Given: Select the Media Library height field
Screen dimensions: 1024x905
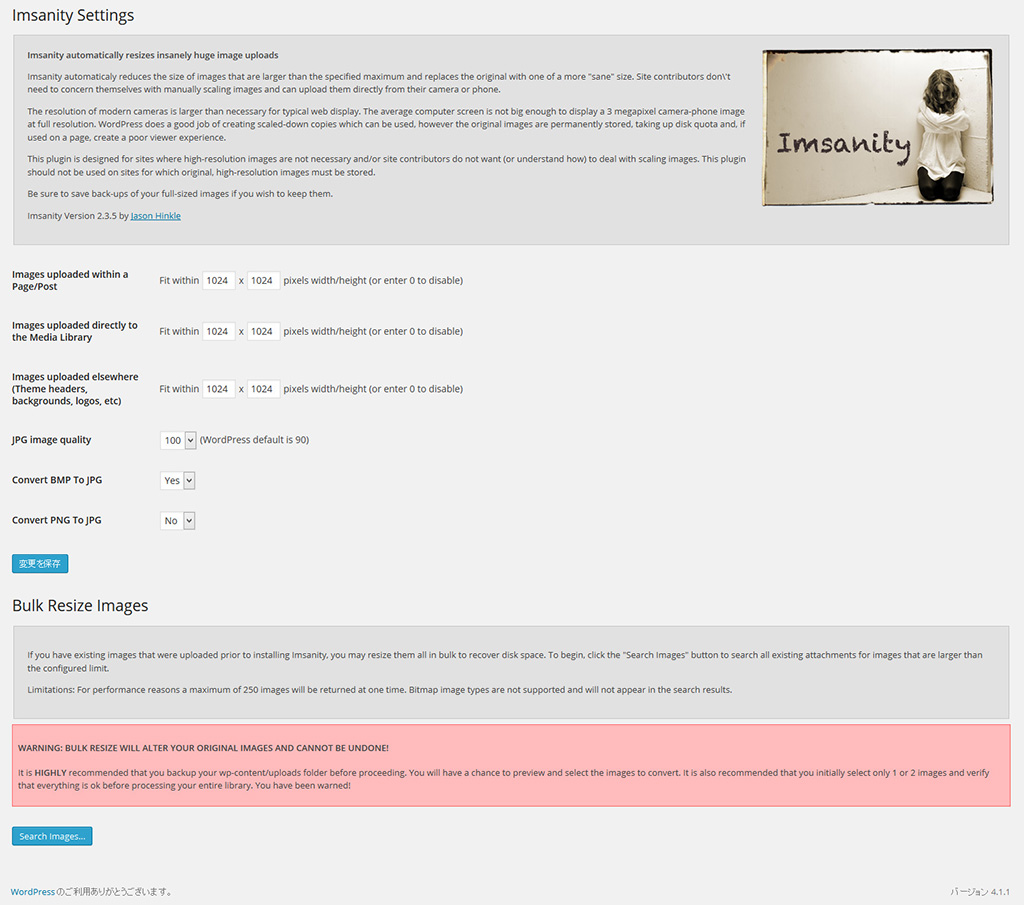Looking at the screenshot, I should pyautogui.click(x=263, y=331).
